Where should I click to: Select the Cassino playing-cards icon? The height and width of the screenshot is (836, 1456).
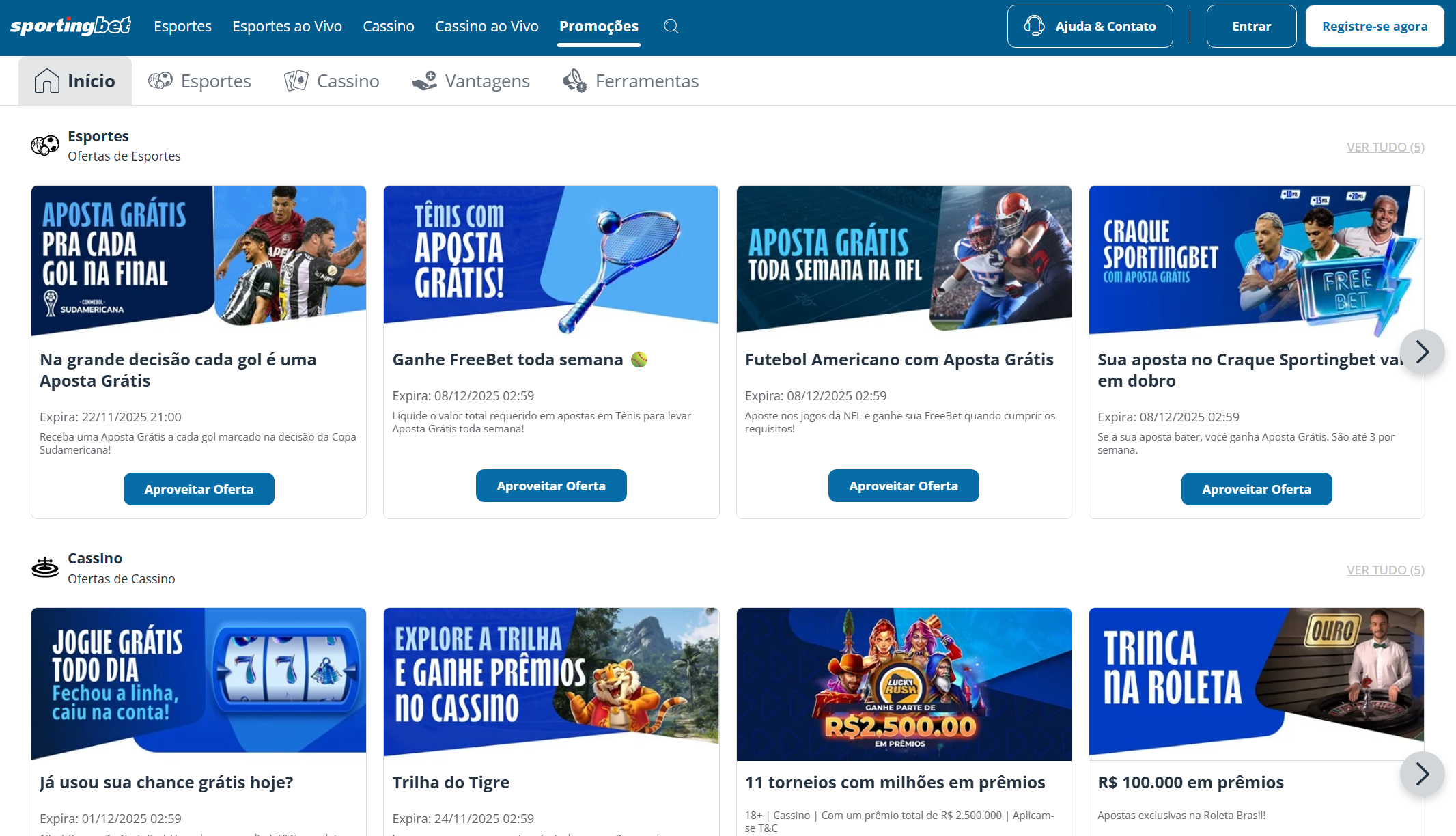(296, 80)
